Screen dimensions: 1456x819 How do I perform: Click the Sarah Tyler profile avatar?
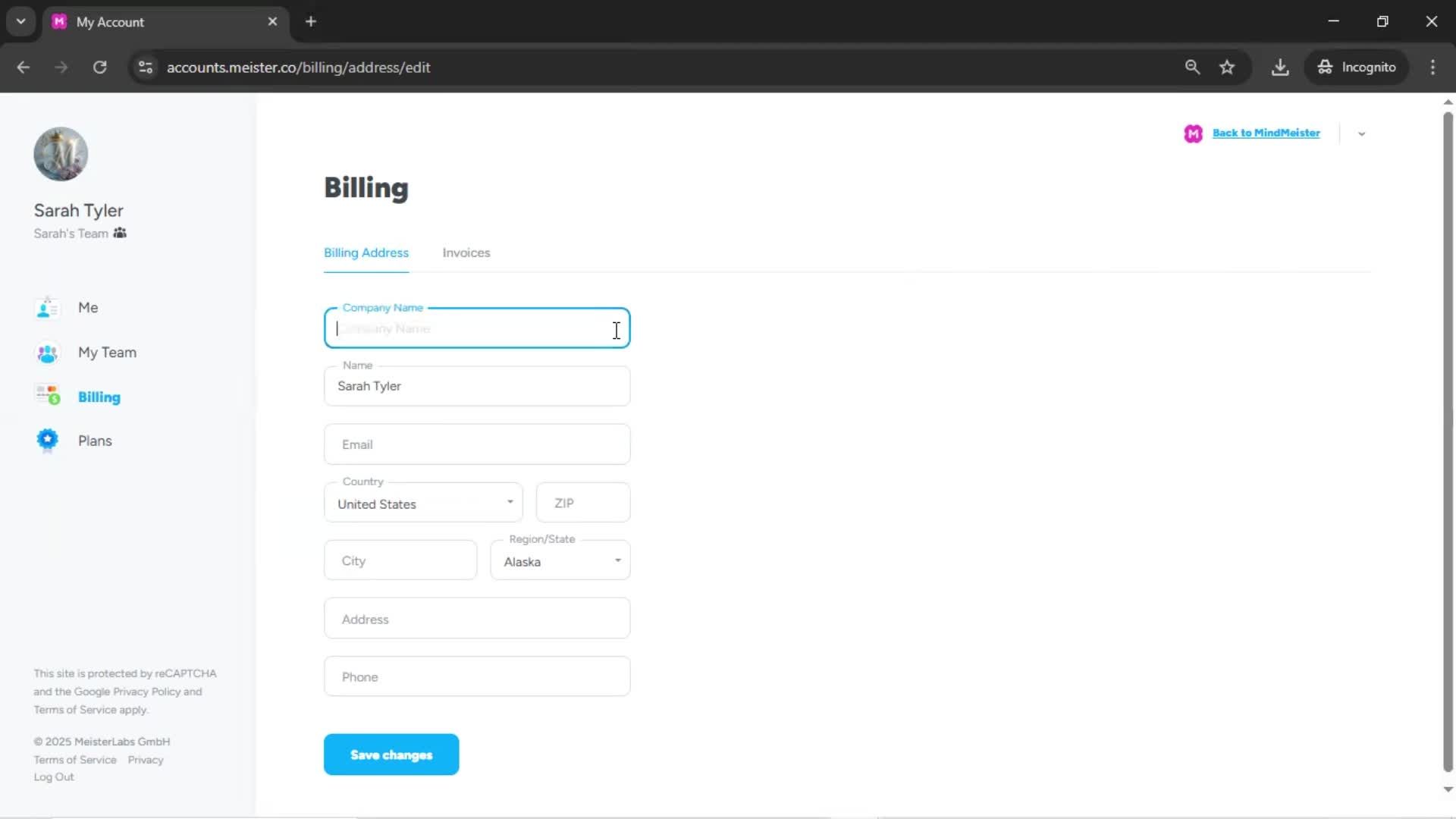[x=61, y=154]
